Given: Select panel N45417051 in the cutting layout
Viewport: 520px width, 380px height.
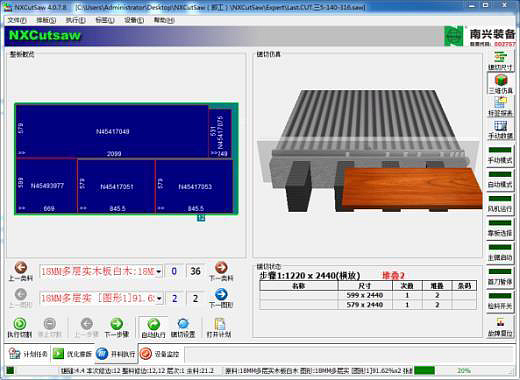Looking at the screenshot, I should click(116, 186).
